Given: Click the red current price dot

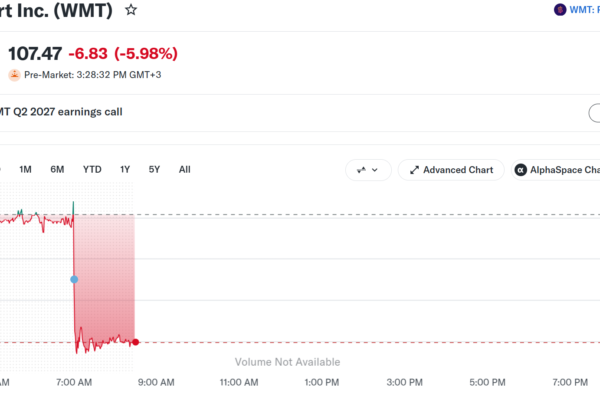Looking at the screenshot, I should pyautogui.click(x=135, y=342).
